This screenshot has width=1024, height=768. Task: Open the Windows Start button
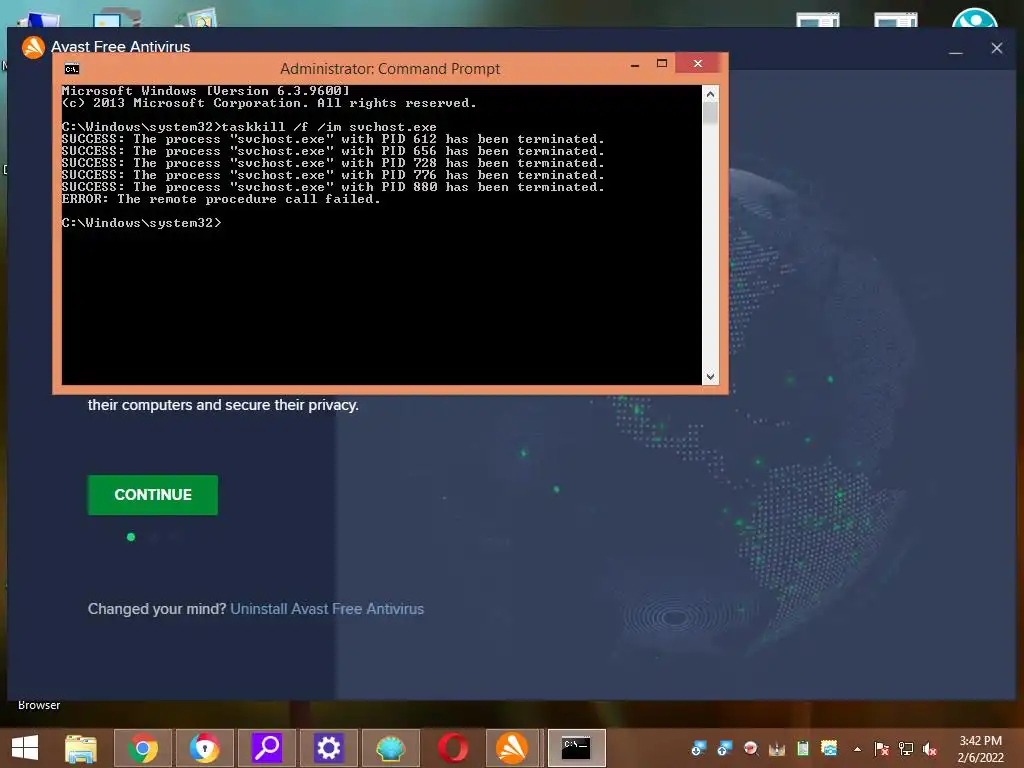pyautogui.click(x=25, y=748)
